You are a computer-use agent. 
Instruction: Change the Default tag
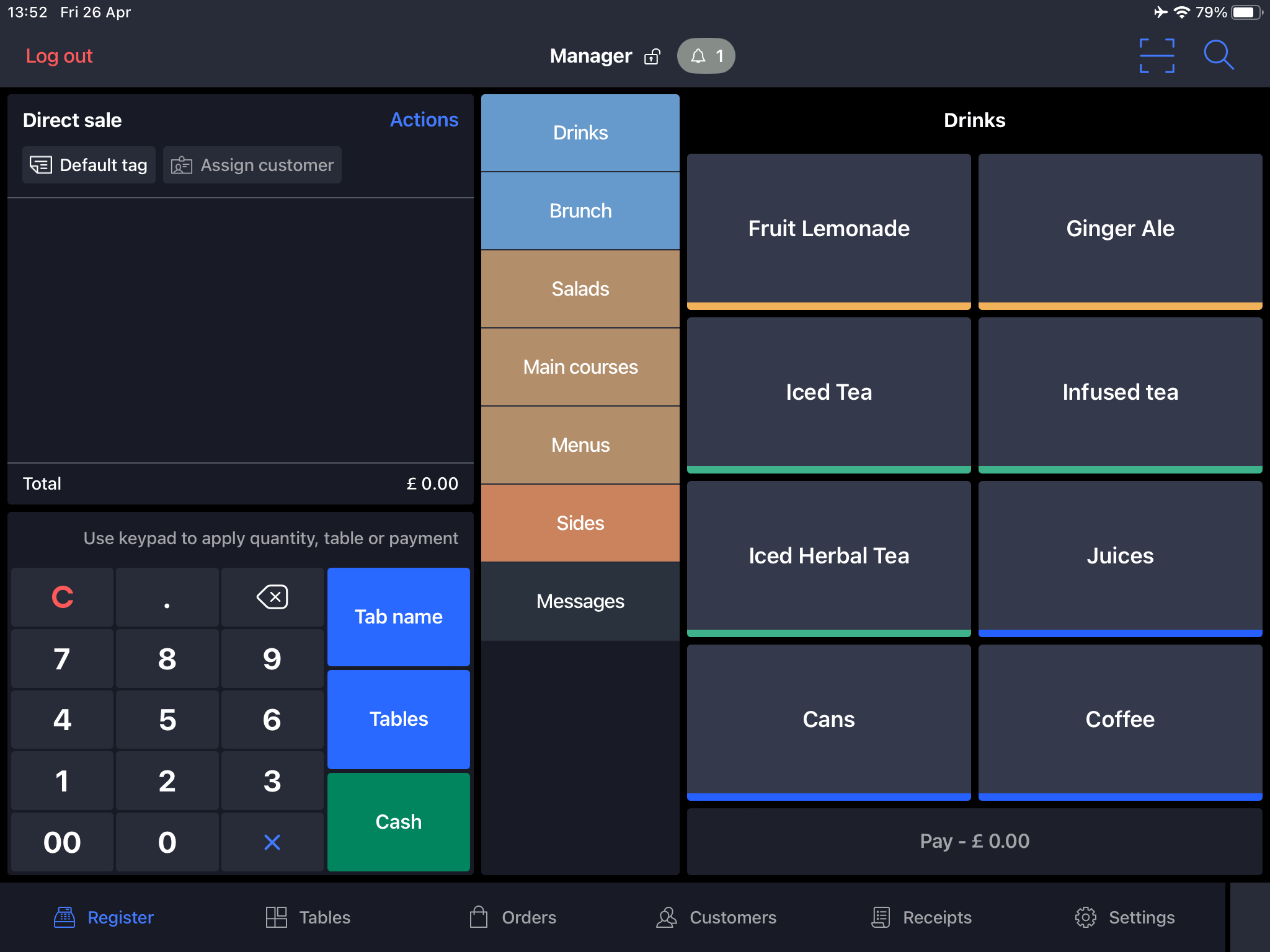(x=89, y=165)
